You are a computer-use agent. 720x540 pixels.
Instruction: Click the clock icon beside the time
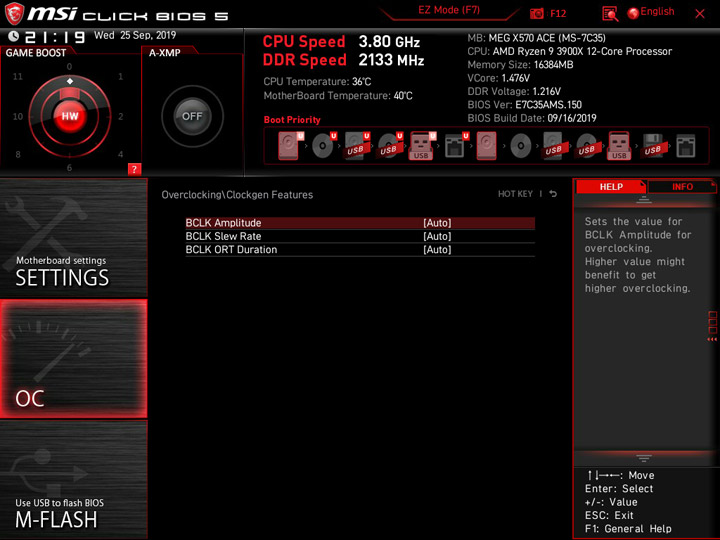click(x=14, y=36)
